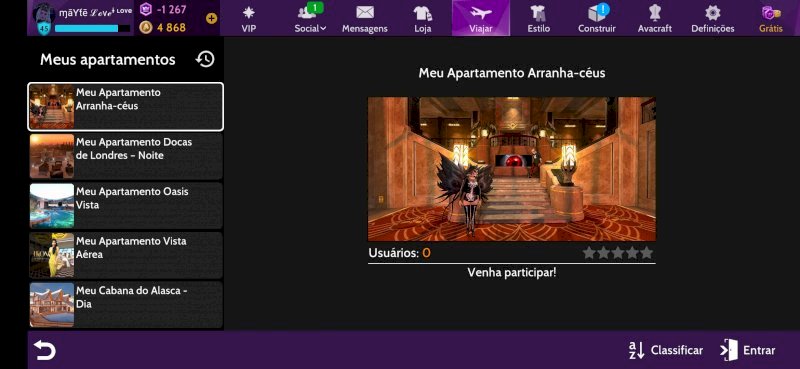Click the Meus apartamentos heading
800x369 pixels.
pos(108,60)
